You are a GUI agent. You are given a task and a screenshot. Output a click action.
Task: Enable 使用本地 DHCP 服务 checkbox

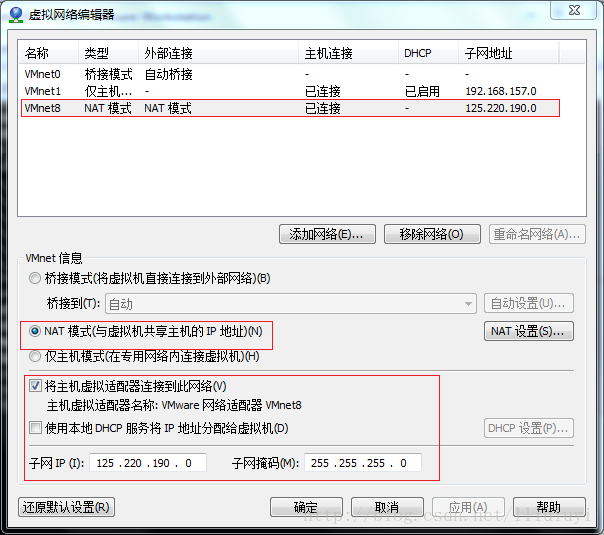tap(35, 428)
